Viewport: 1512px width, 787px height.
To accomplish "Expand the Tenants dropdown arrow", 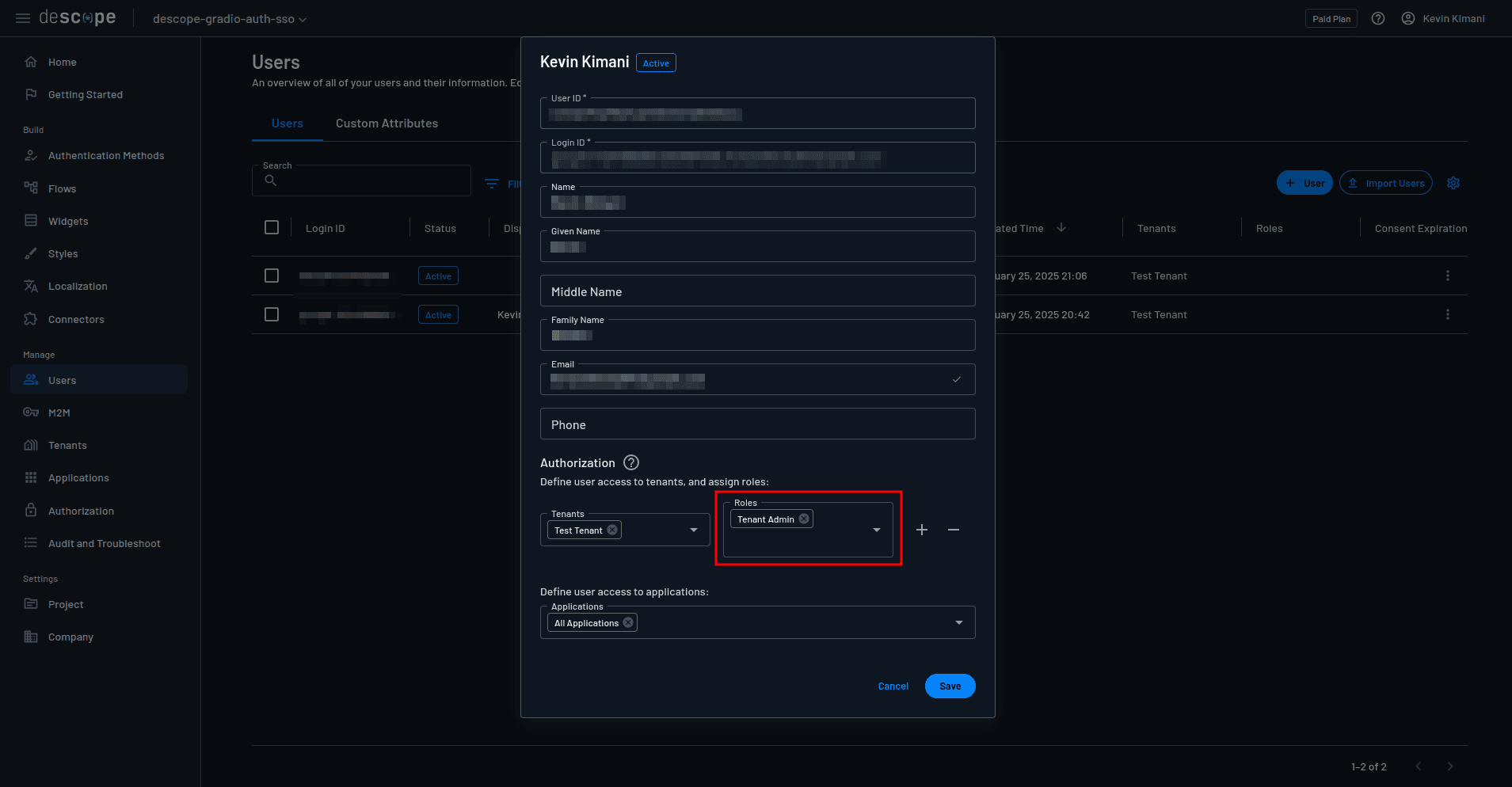I will [694, 530].
